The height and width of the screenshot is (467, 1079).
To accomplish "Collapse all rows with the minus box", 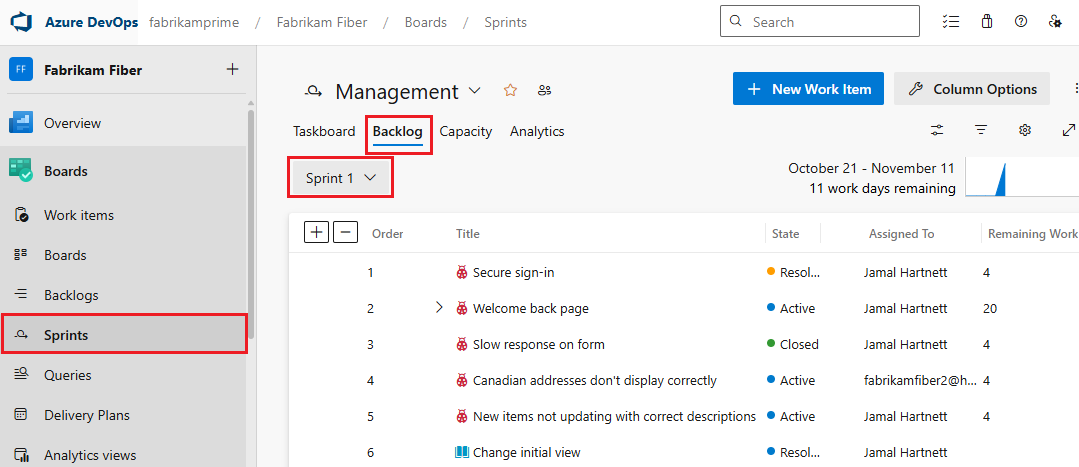I will [x=345, y=232].
